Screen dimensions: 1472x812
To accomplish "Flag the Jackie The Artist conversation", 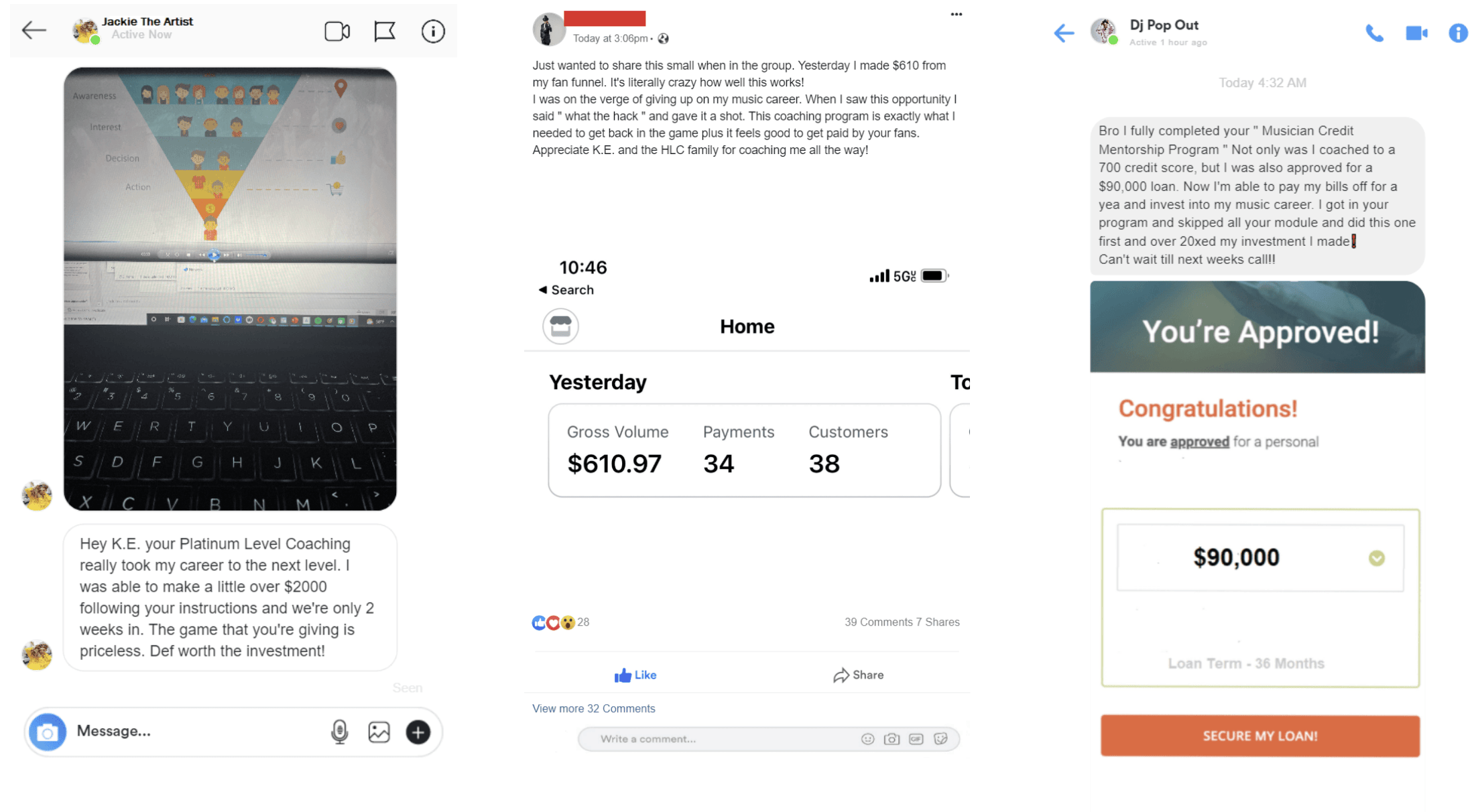I will [x=385, y=31].
